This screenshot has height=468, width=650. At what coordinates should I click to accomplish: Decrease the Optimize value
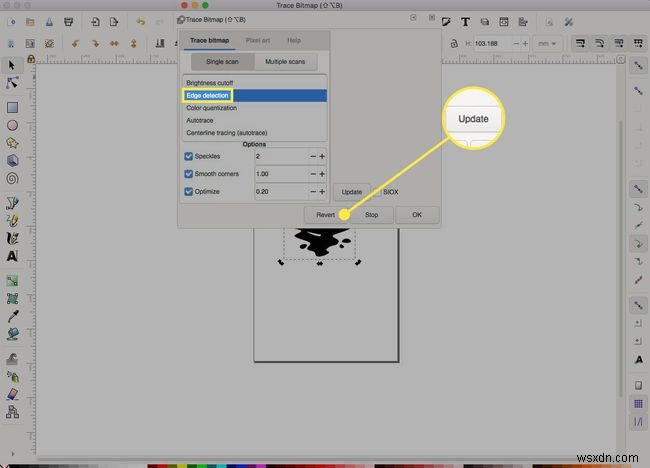[313, 192]
